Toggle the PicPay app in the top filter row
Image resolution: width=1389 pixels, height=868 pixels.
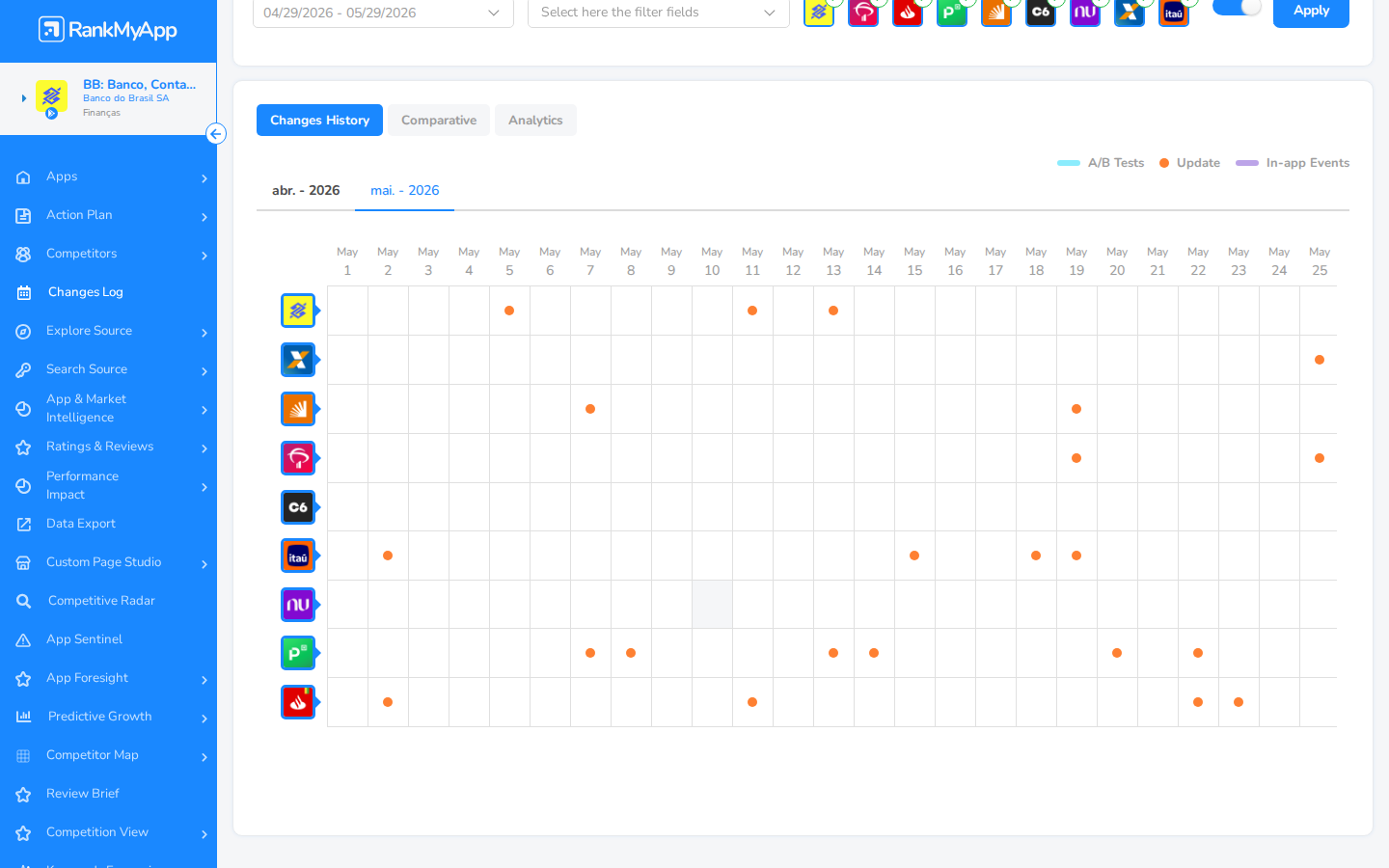pyautogui.click(x=952, y=12)
